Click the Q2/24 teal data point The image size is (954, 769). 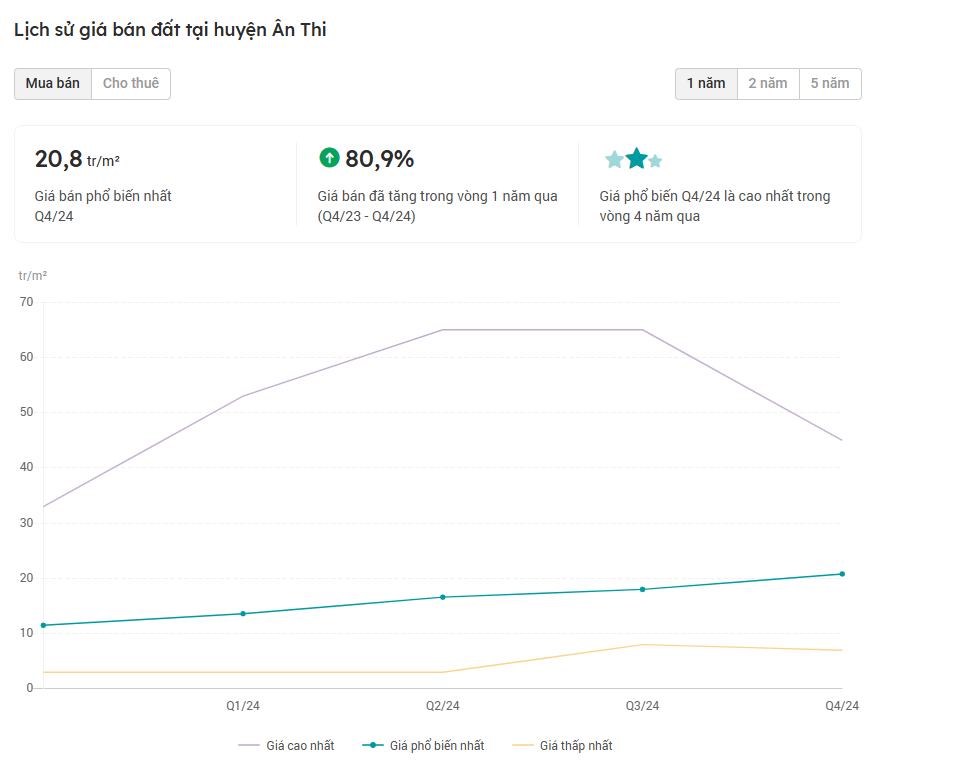[x=443, y=597]
